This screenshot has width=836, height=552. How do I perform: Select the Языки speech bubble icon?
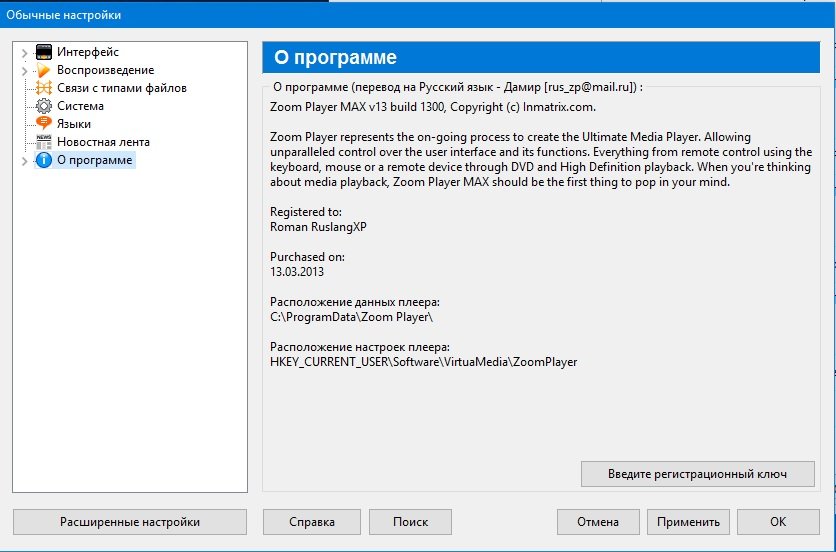pos(44,124)
